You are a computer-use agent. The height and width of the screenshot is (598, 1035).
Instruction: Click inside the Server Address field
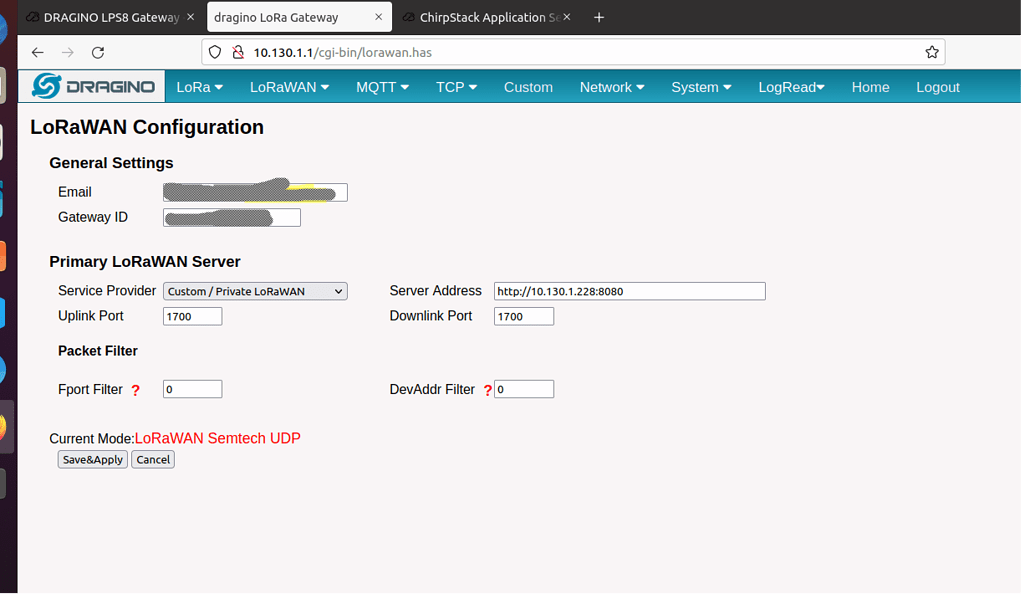[629, 290]
